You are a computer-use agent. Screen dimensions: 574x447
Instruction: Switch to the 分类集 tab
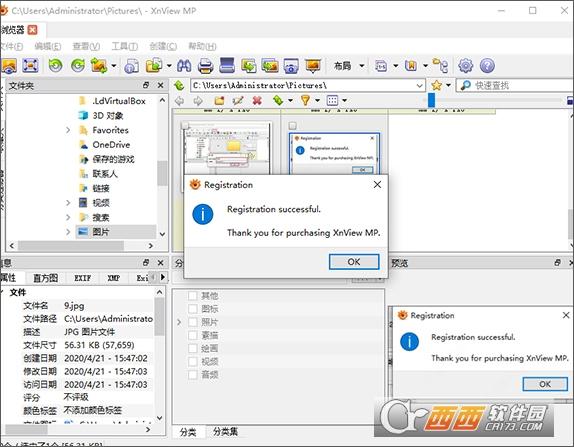point(226,432)
